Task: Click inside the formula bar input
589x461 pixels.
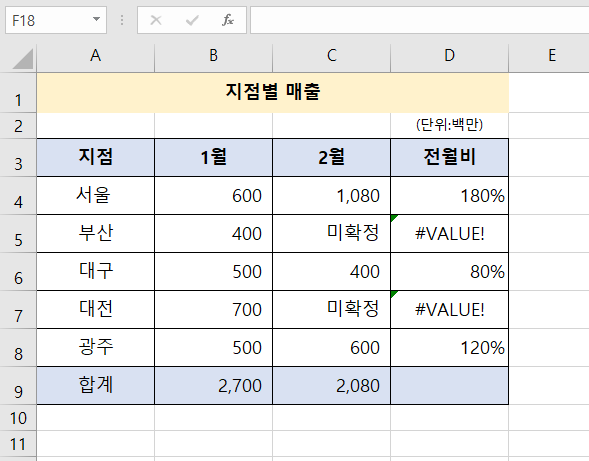Action: [420, 20]
